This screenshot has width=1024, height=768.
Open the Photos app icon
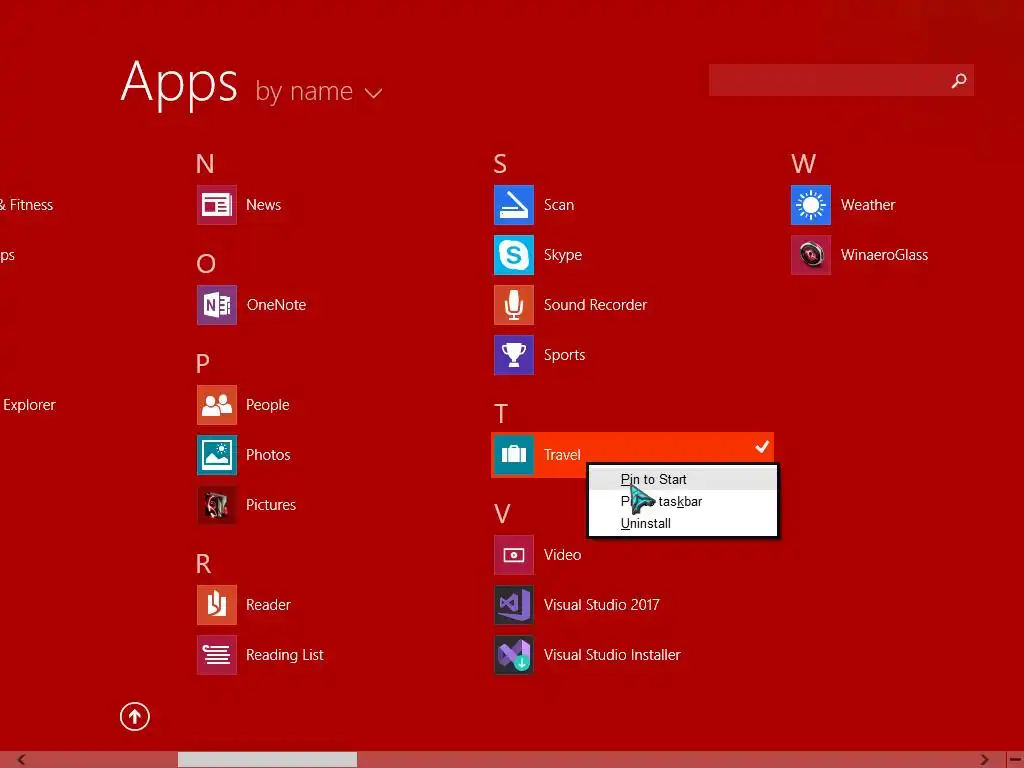[x=217, y=455]
